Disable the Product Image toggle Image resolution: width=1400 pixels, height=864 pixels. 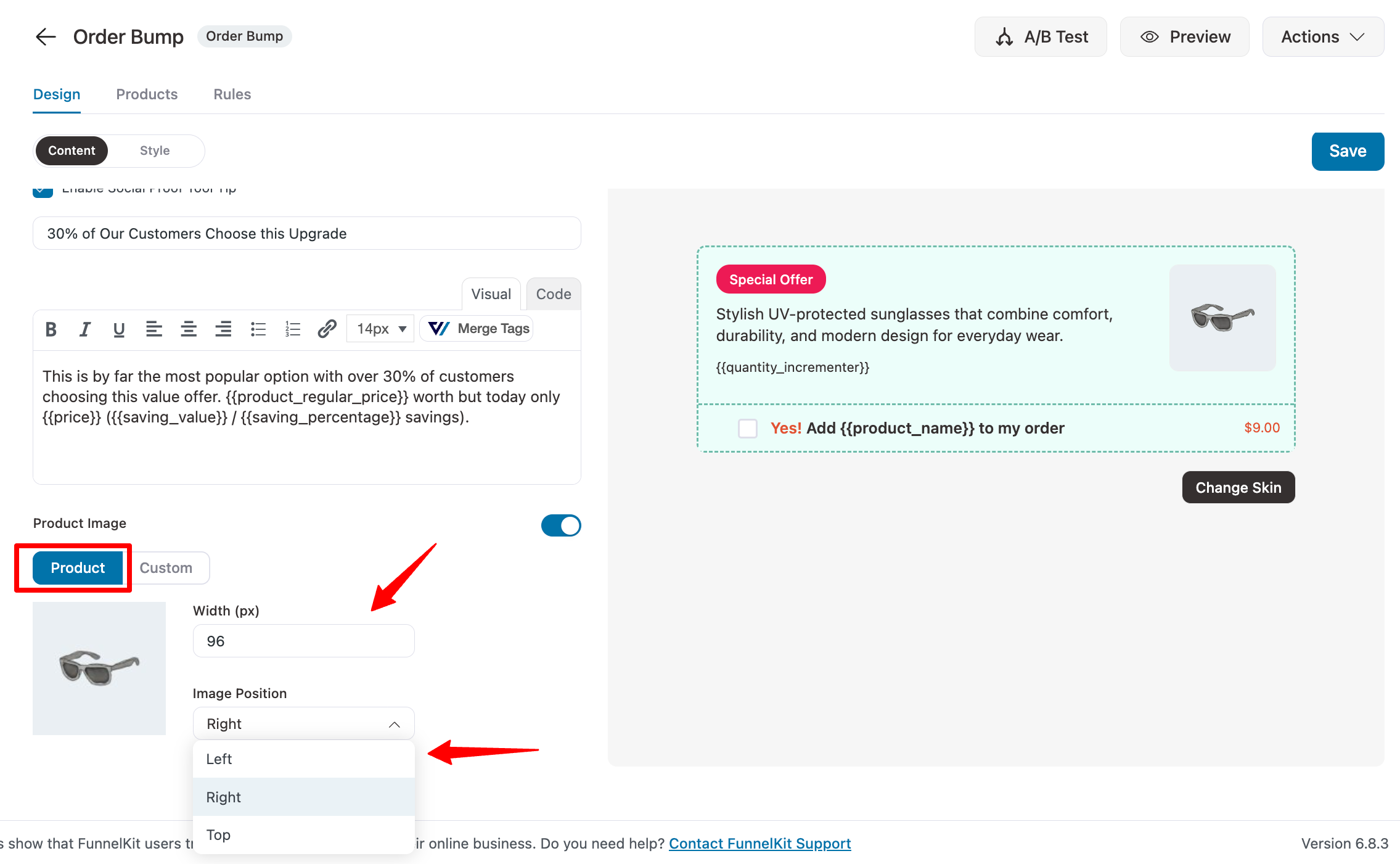560,525
